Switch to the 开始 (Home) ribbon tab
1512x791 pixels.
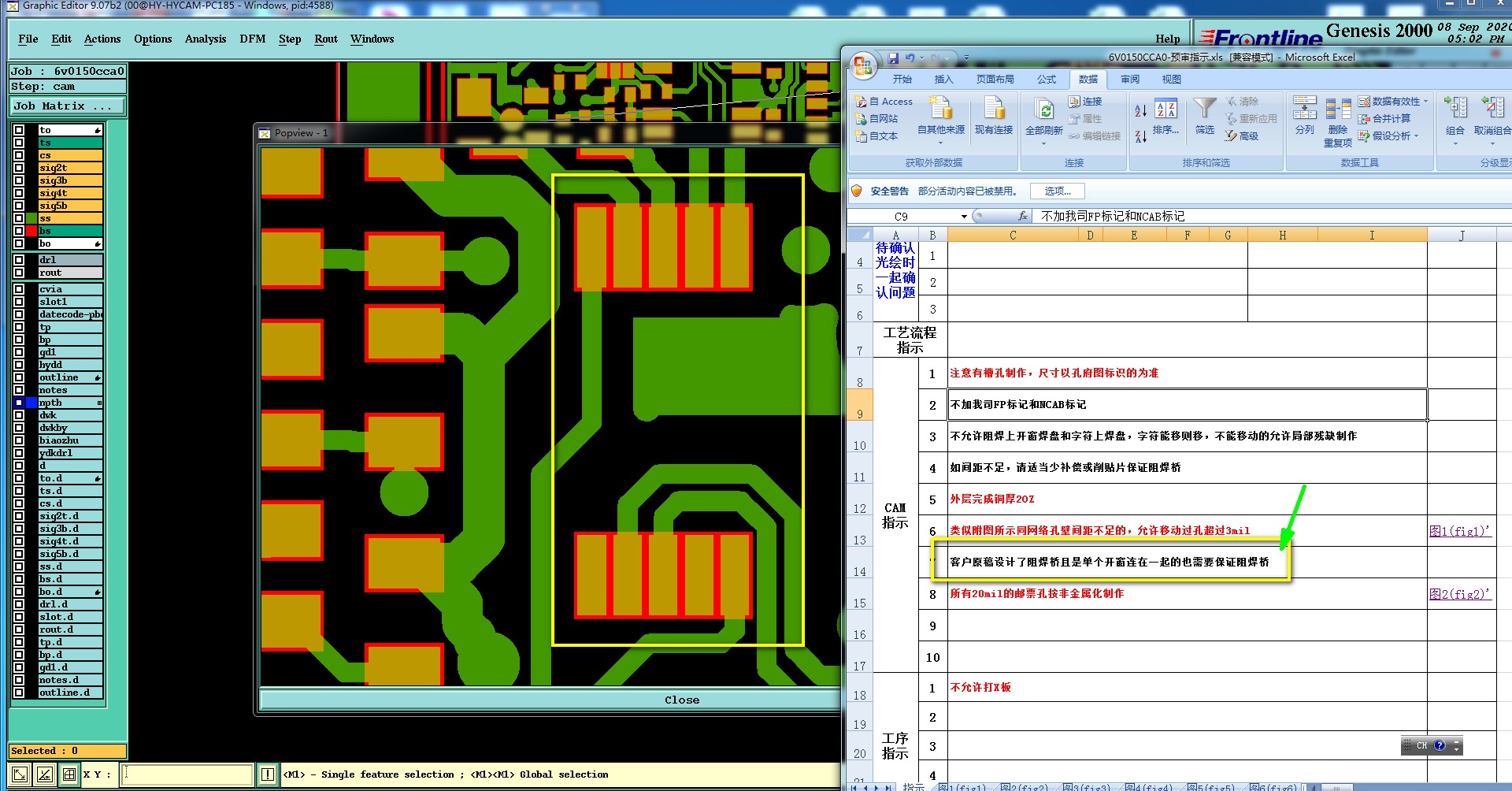point(902,79)
